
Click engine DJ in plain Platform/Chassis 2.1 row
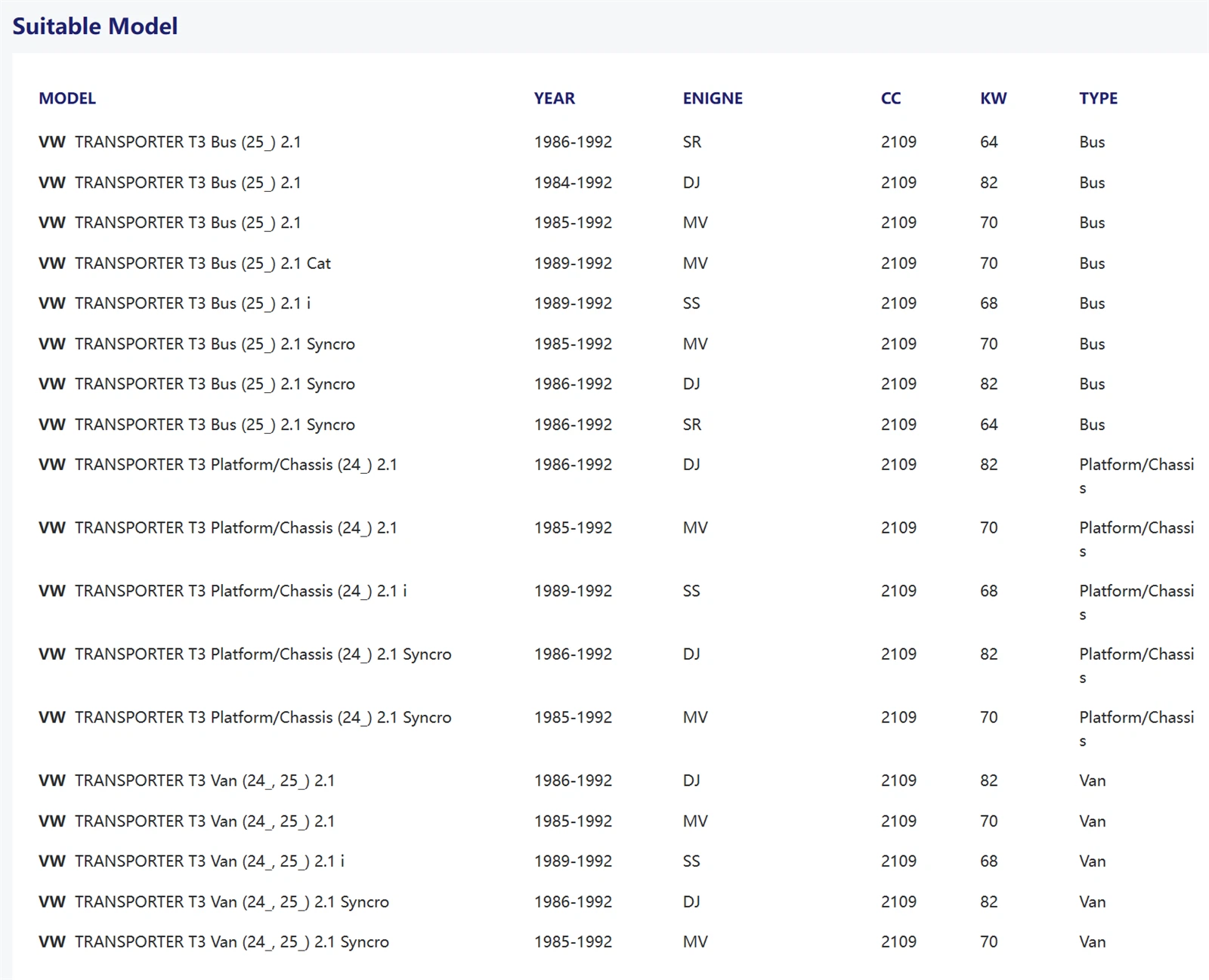coord(691,465)
